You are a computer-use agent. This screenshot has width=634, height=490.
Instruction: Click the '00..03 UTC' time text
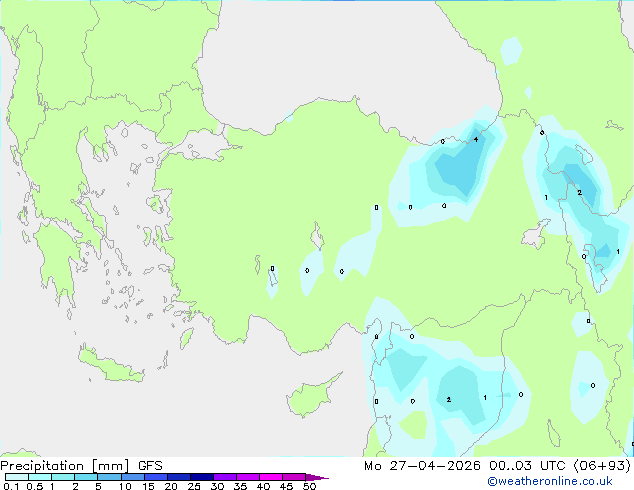[527, 466]
